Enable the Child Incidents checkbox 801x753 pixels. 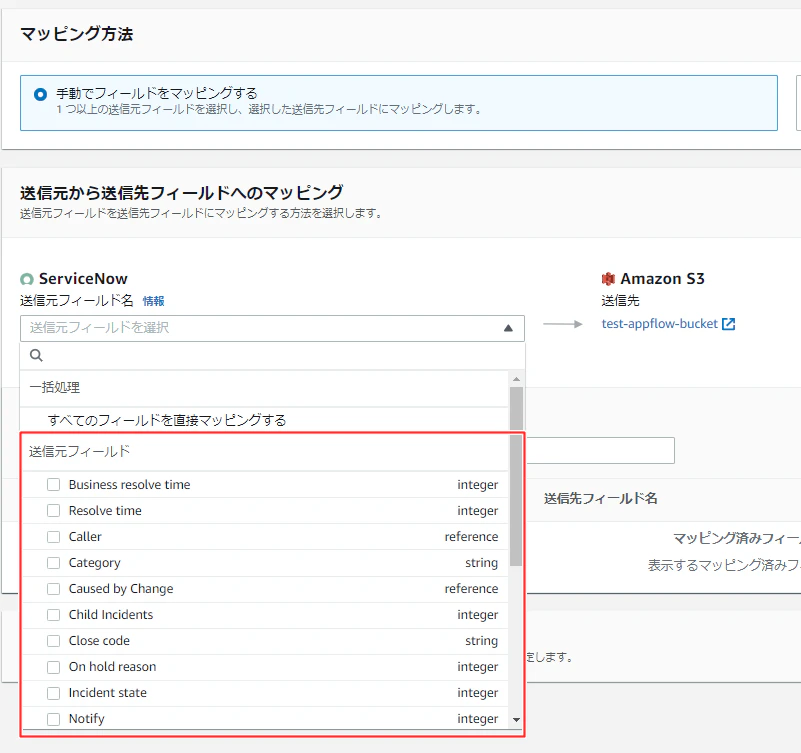point(54,615)
